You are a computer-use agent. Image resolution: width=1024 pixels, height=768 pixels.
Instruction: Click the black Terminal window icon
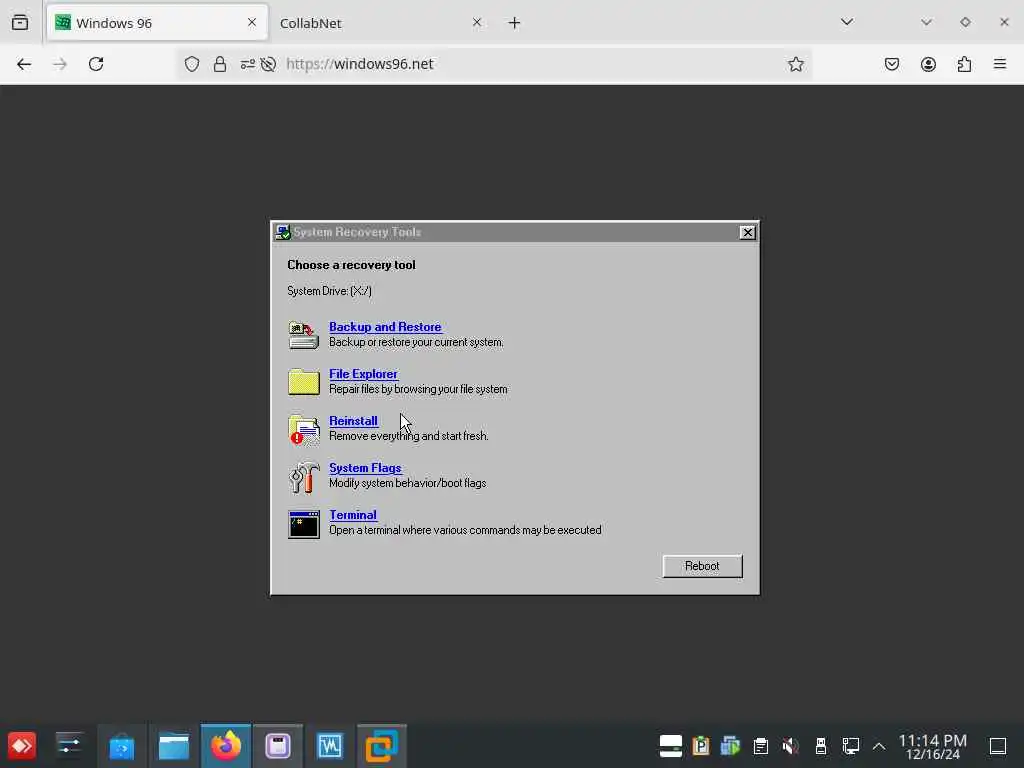pos(304,524)
